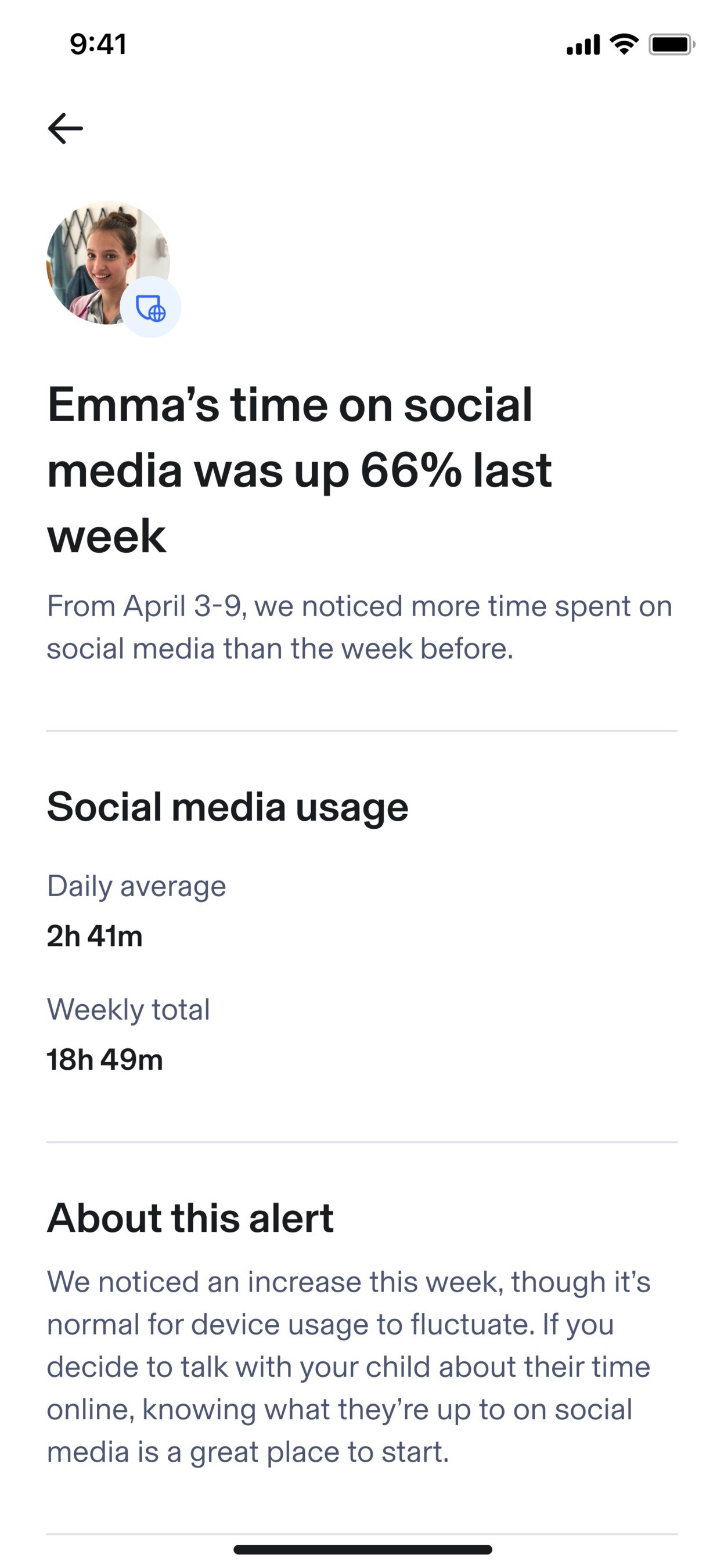Tap the battery status icon
Screen dimensions: 724x1568
(x=672, y=45)
